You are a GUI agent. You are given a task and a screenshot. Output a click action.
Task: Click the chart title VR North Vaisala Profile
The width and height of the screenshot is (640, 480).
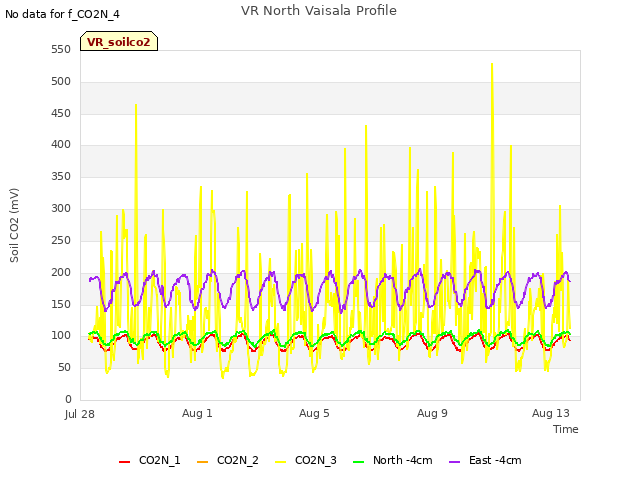click(319, 11)
